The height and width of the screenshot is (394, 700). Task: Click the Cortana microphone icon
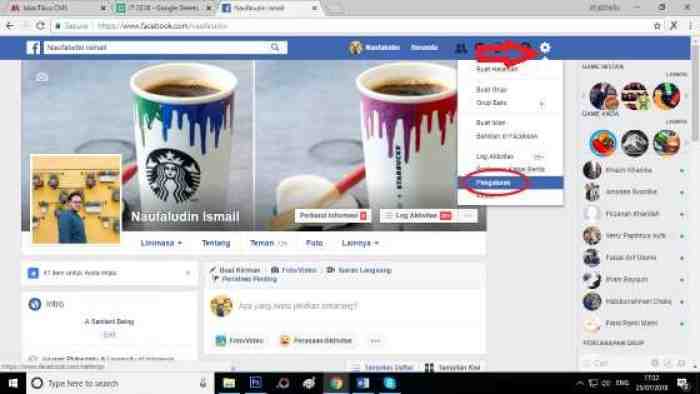(203, 383)
